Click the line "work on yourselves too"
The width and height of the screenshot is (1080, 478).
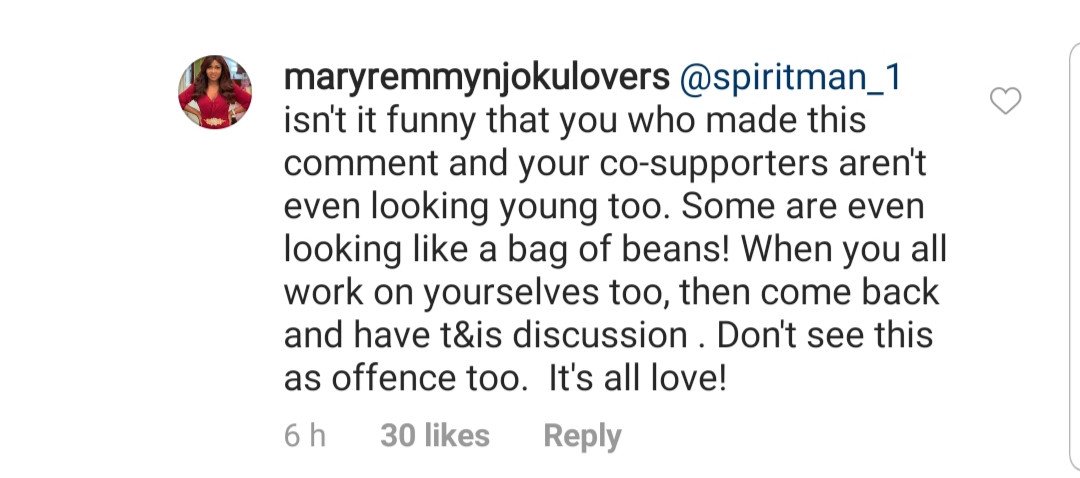(612, 293)
